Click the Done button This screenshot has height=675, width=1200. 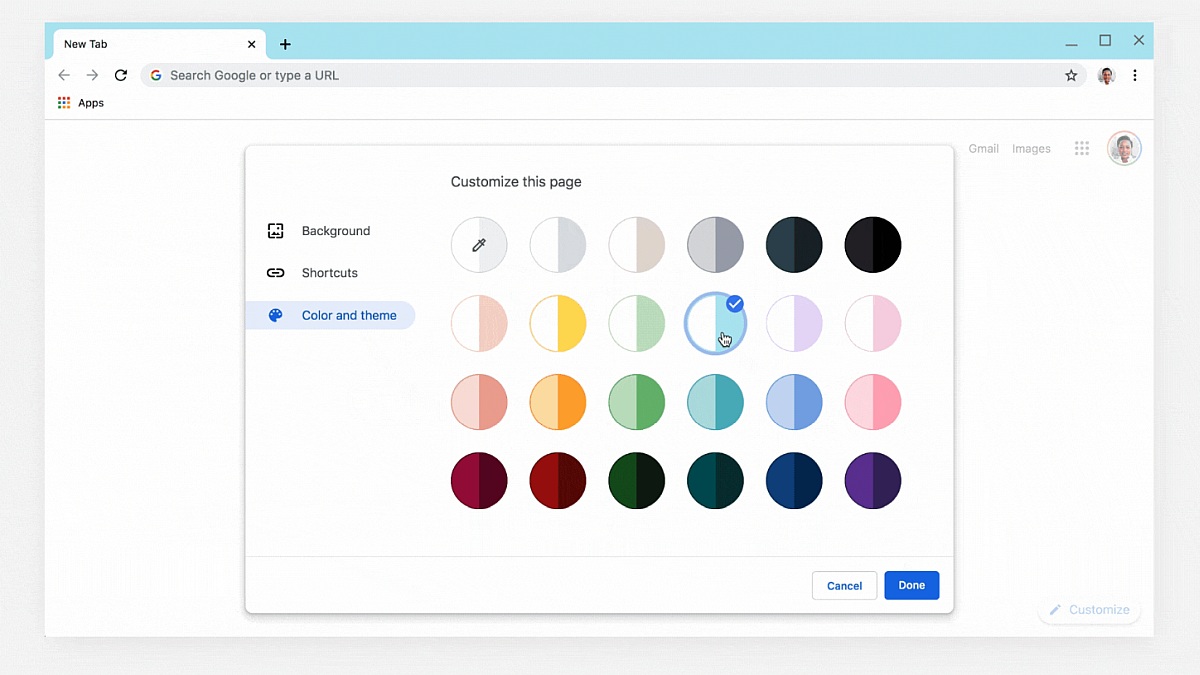pos(911,585)
